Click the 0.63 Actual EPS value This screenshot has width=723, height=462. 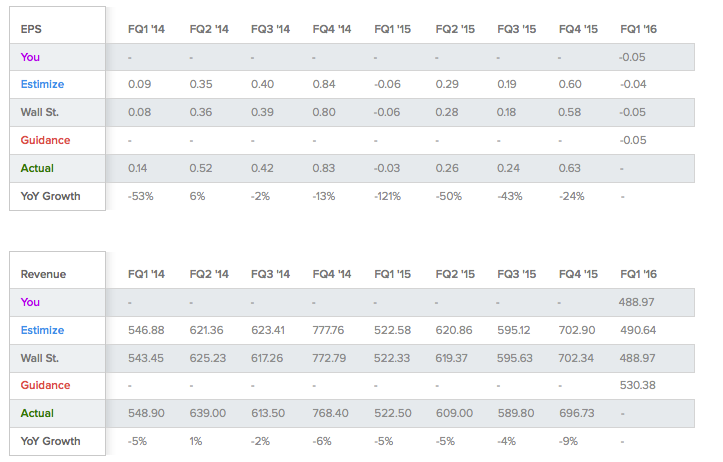(569, 168)
